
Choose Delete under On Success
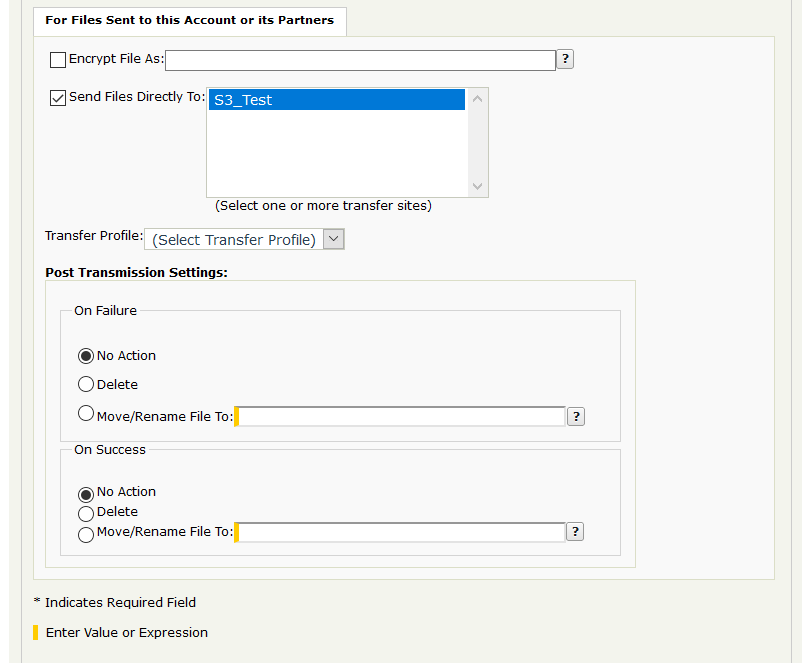coord(86,513)
